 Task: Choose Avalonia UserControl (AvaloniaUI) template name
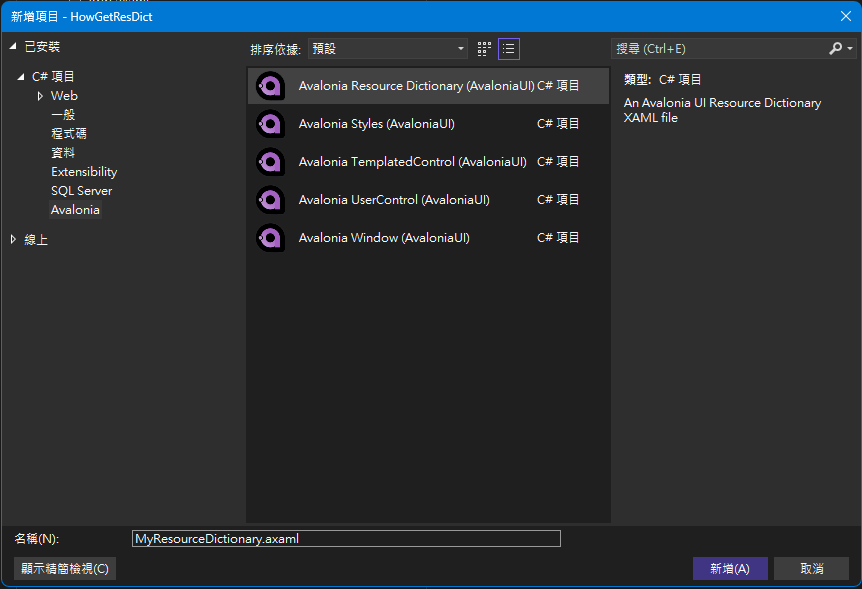394,200
